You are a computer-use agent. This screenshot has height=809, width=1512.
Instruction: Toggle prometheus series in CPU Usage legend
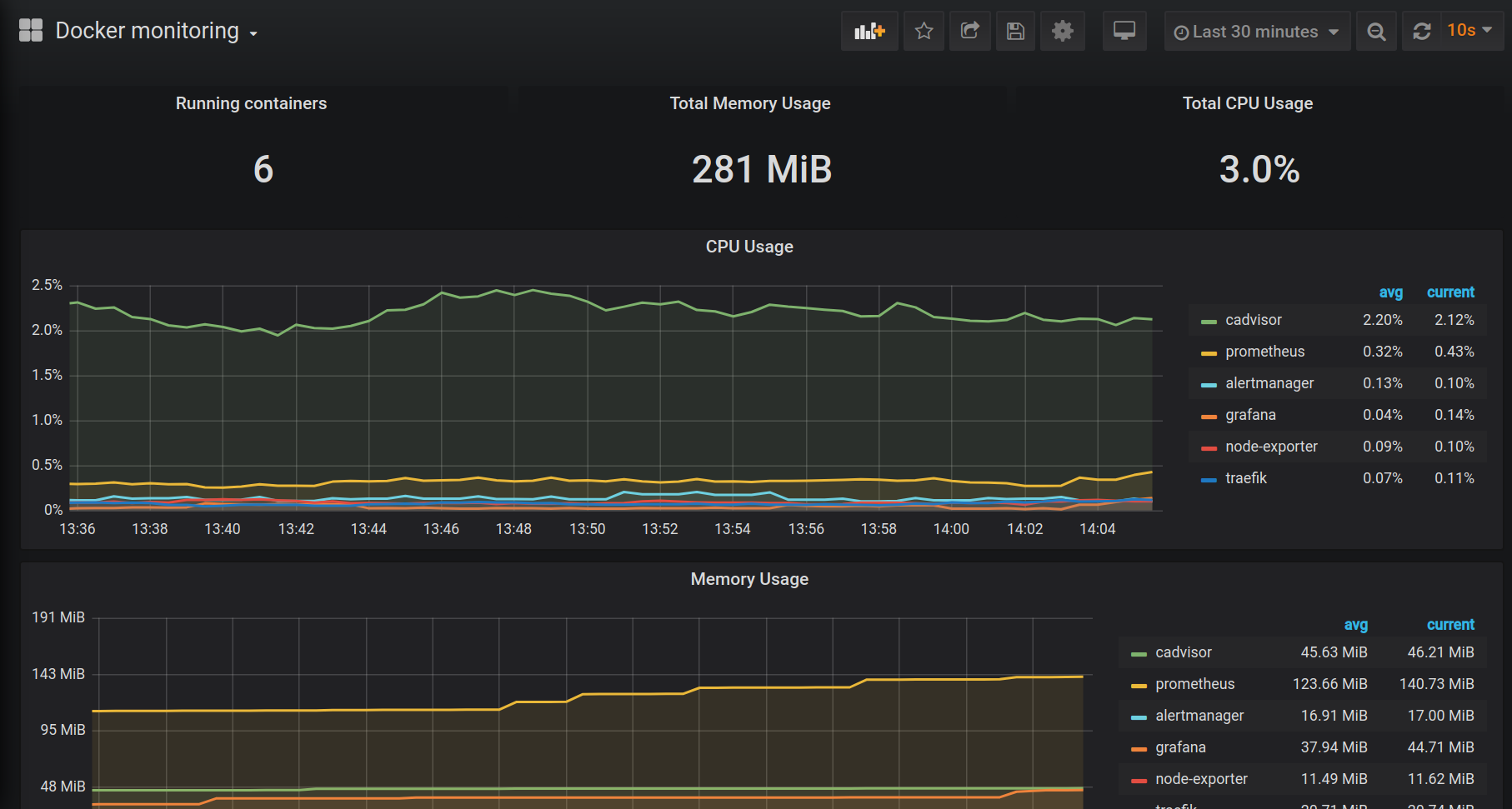[x=1264, y=352]
